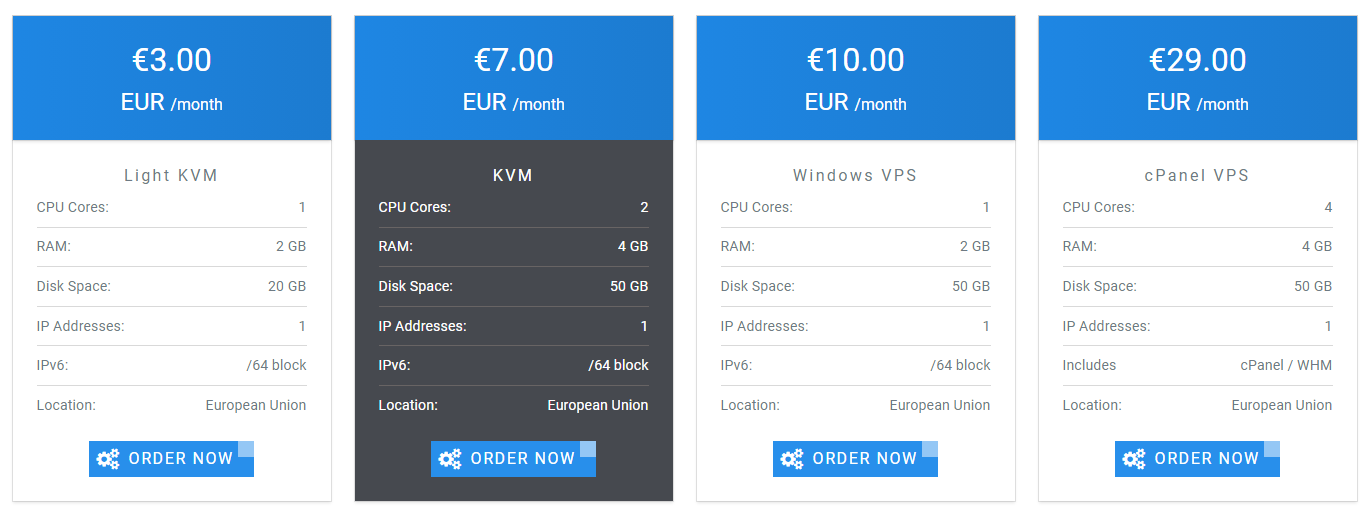The width and height of the screenshot is (1369, 514).
Task: Click the dark KVM plan title
Action: pos(513,175)
